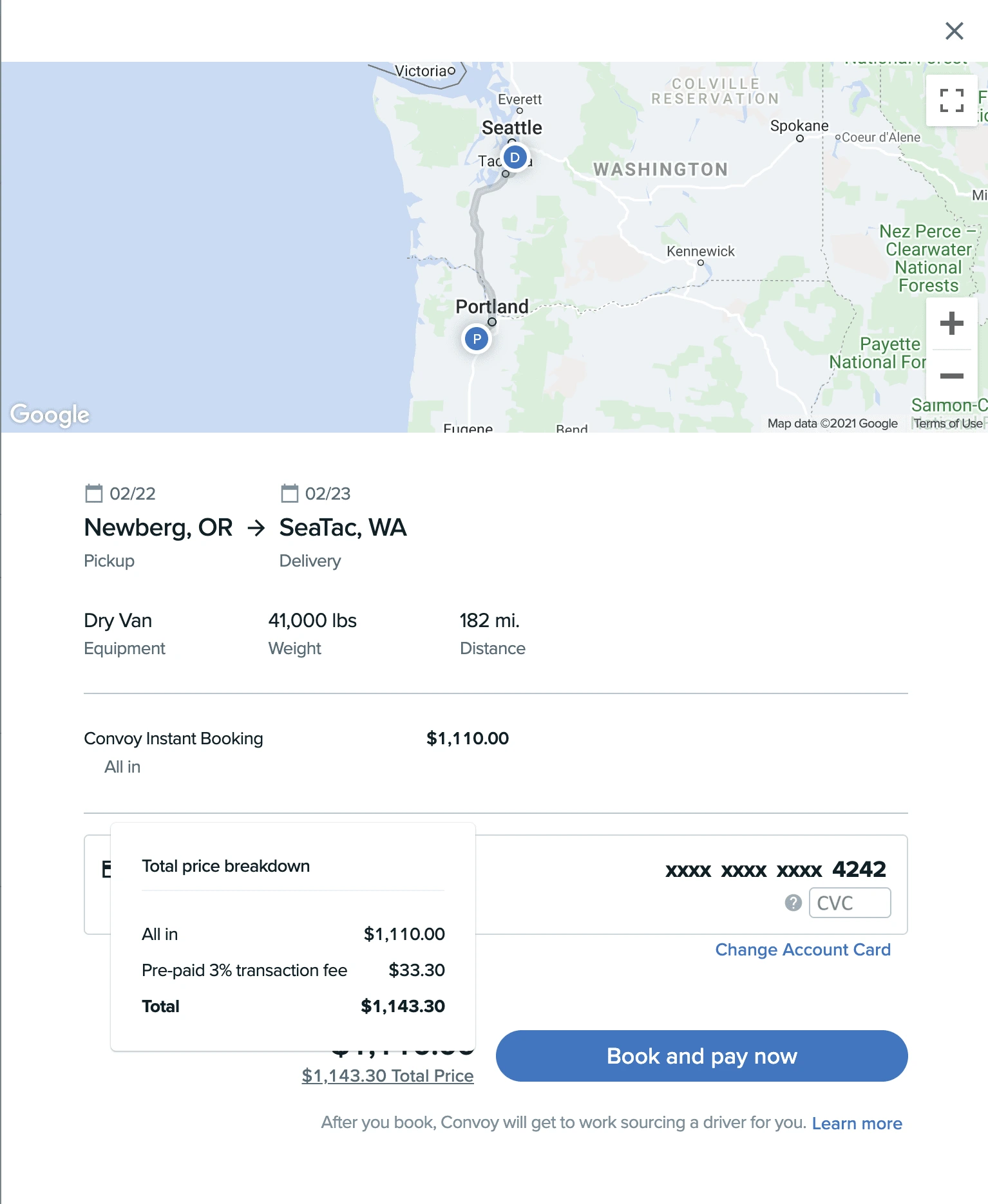988x1204 pixels.
Task: Click the CVC help question mark icon
Action: (793, 903)
